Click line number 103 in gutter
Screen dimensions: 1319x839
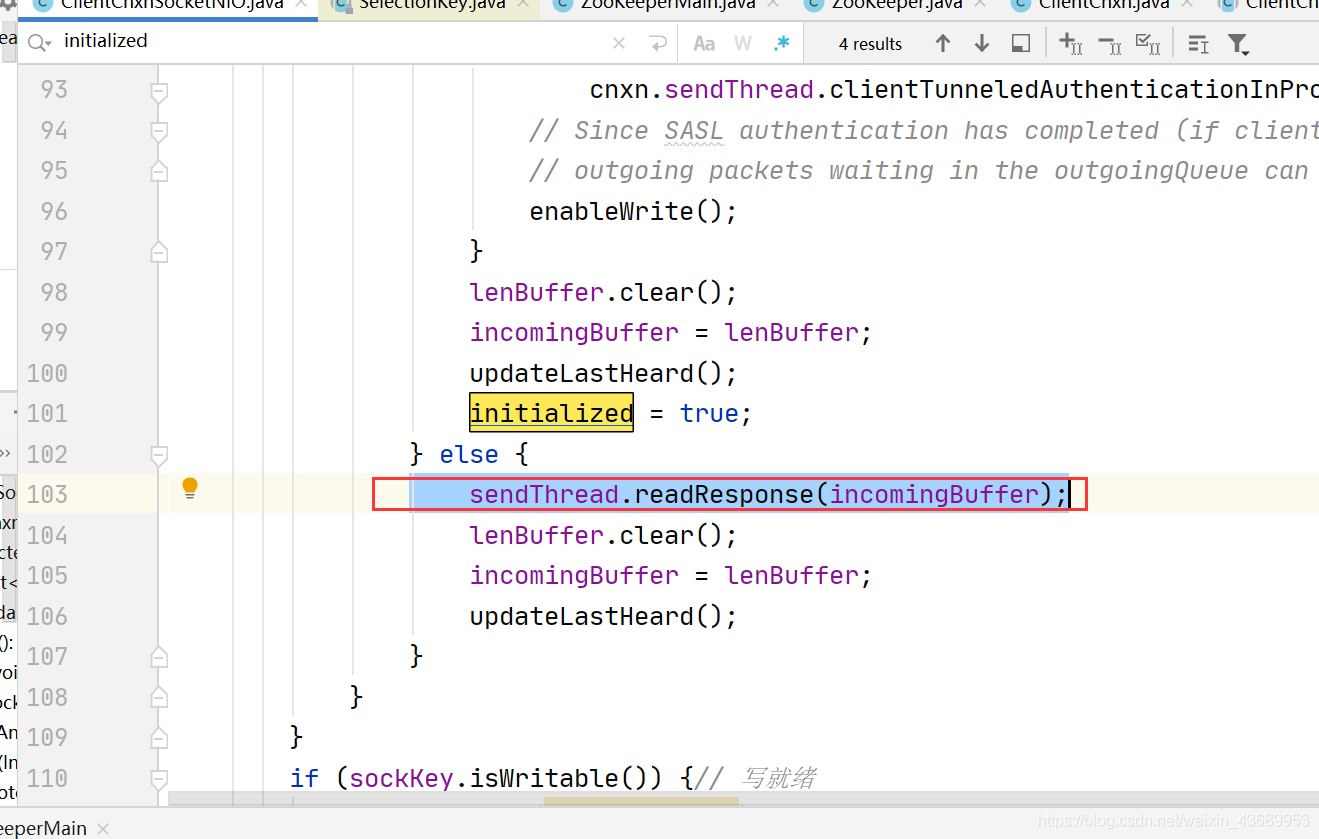pyautogui.click(x=47, y=494)
